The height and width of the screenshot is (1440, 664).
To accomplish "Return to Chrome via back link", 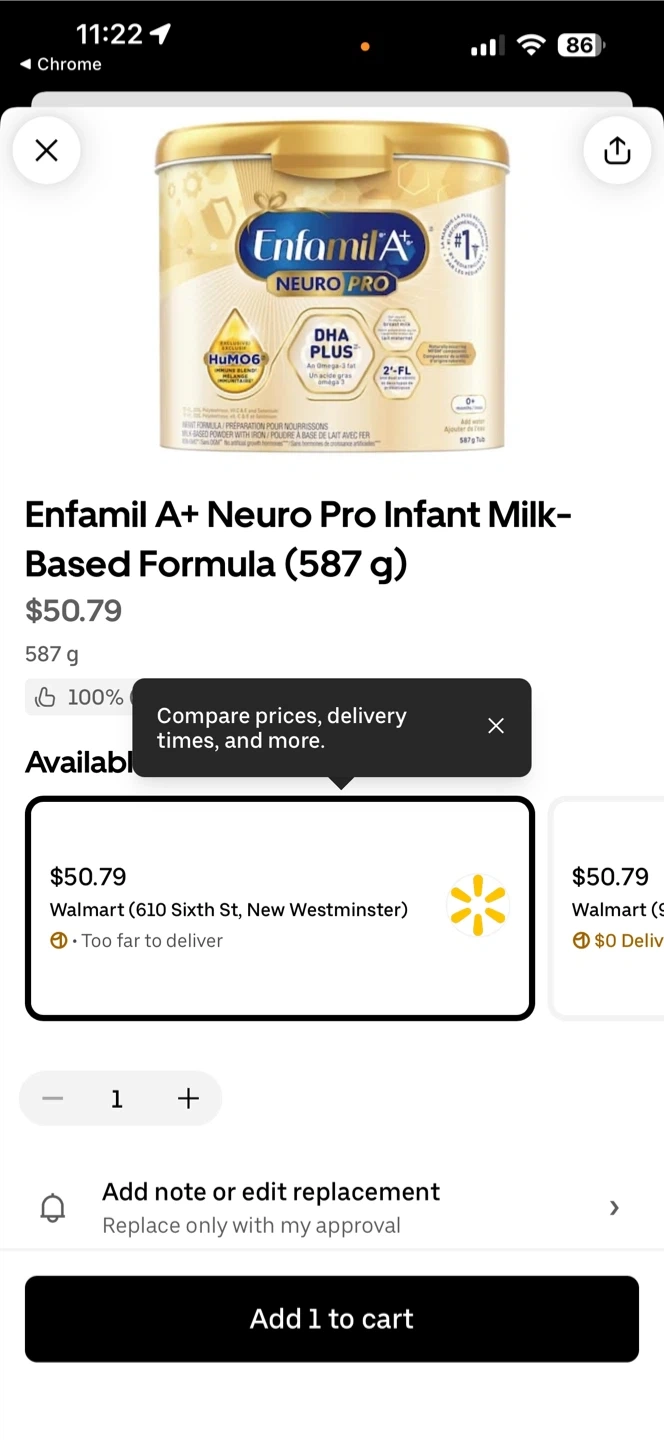I will point(60,64).
